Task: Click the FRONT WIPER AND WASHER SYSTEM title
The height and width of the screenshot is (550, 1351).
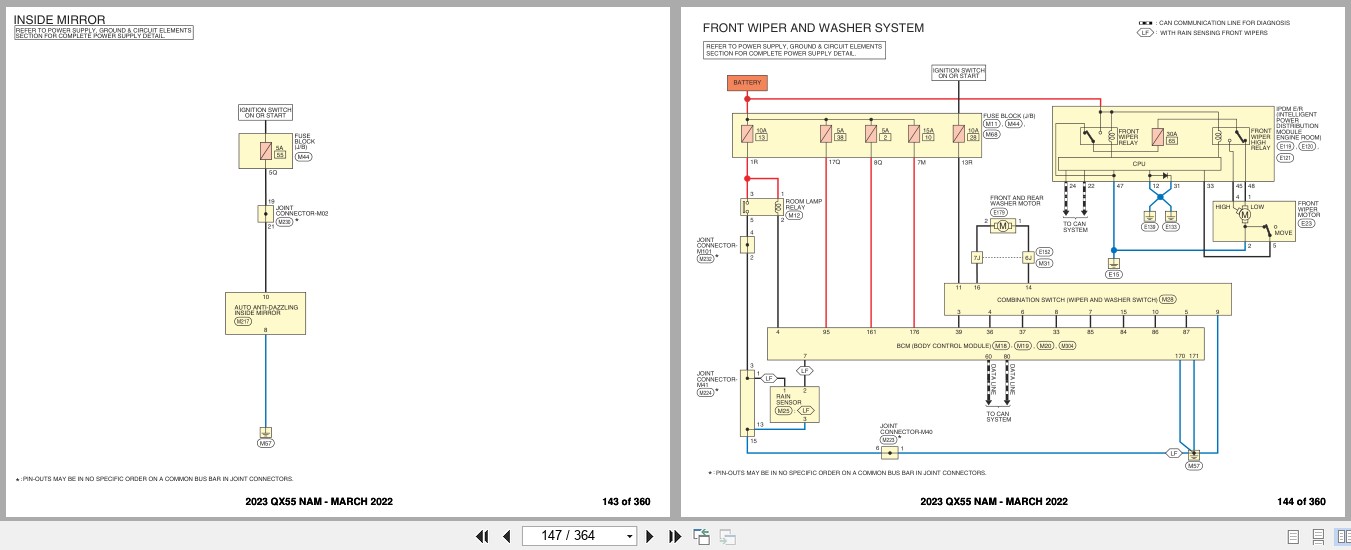Action: [813, 28]
